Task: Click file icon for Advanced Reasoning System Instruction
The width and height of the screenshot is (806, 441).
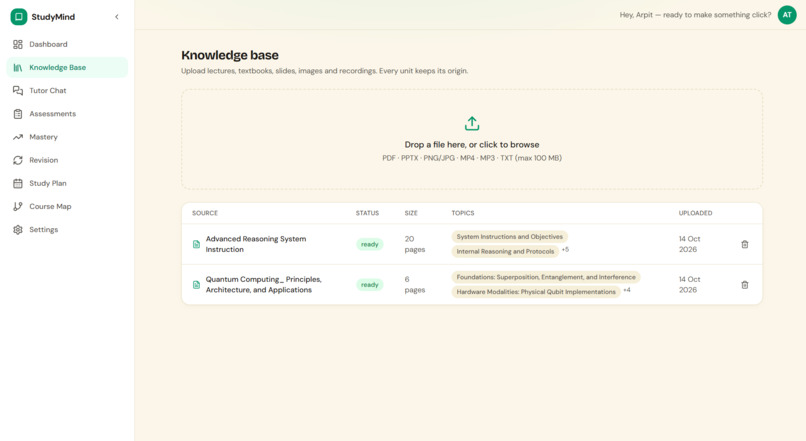Action: 196,244
